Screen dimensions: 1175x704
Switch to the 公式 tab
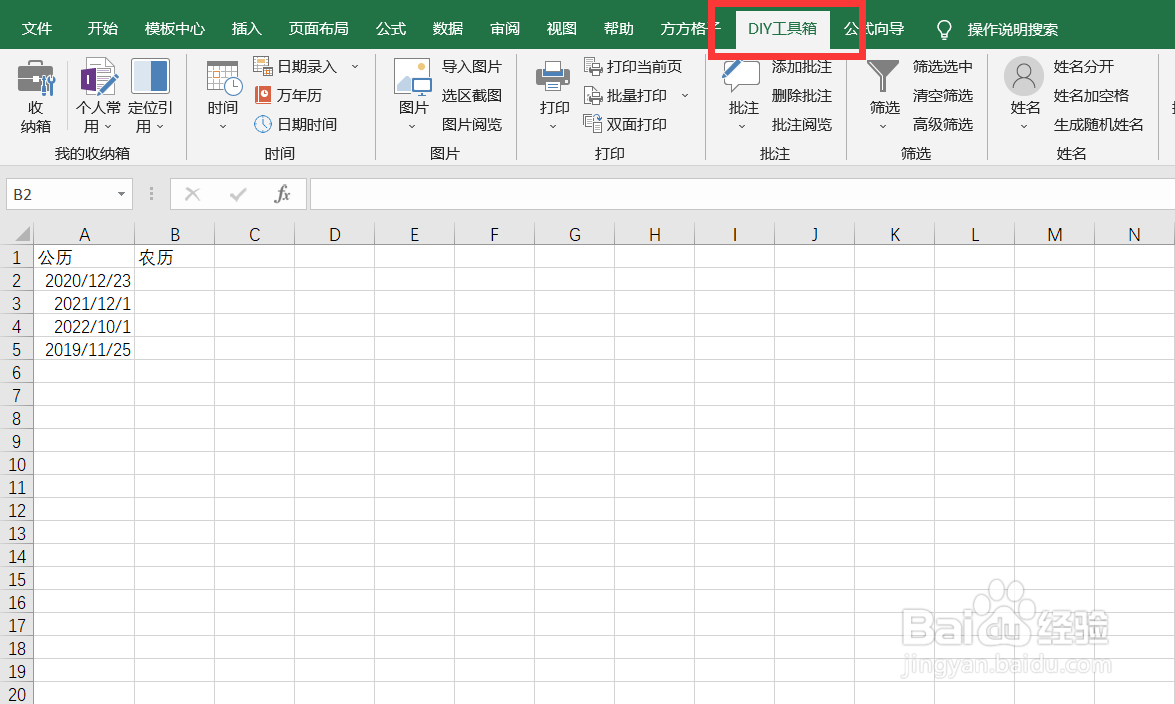point(390,28)
